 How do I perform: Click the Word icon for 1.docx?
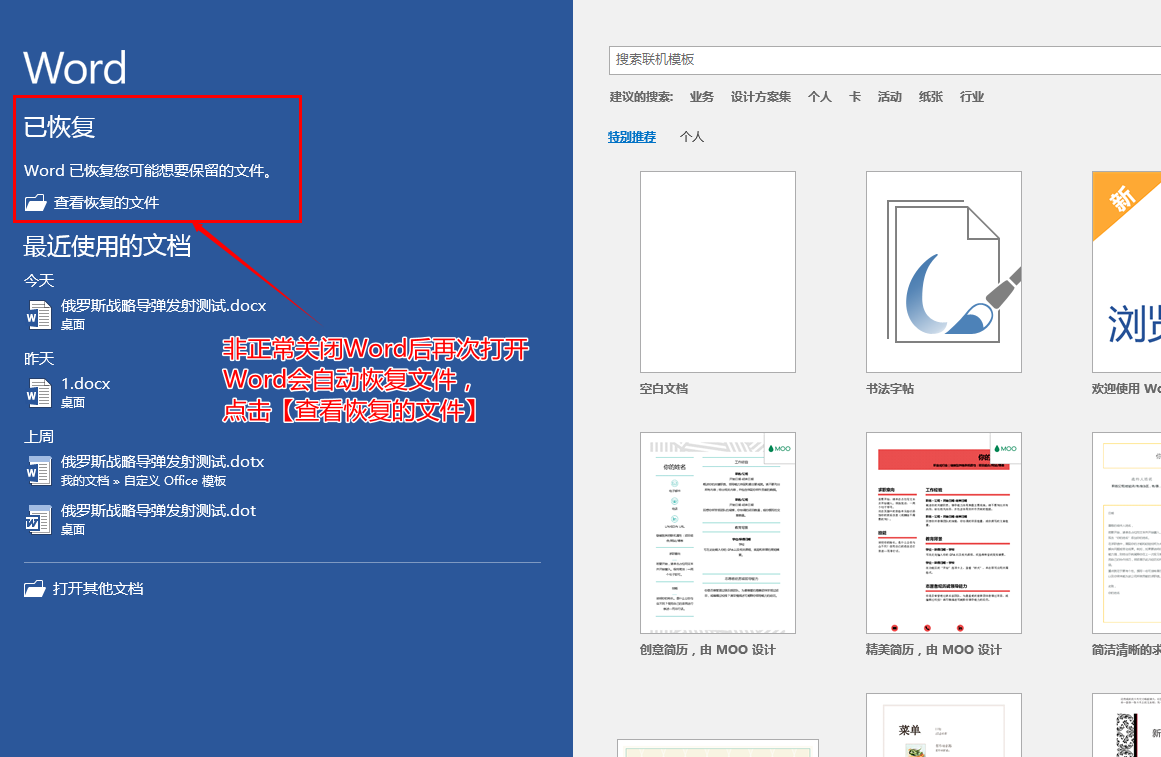click(39, 393)
